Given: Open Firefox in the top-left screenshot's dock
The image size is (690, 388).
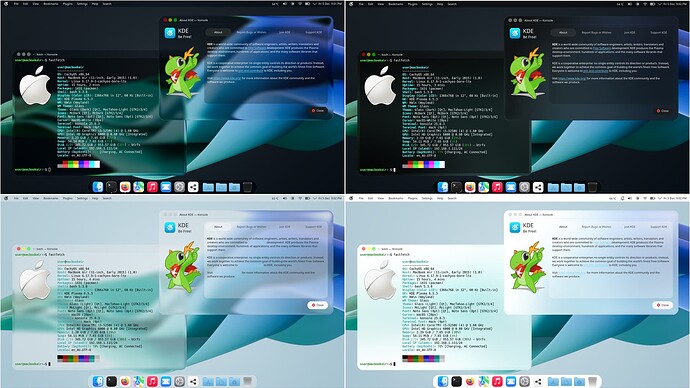Looking at the screenshot, I should point(125,187).
